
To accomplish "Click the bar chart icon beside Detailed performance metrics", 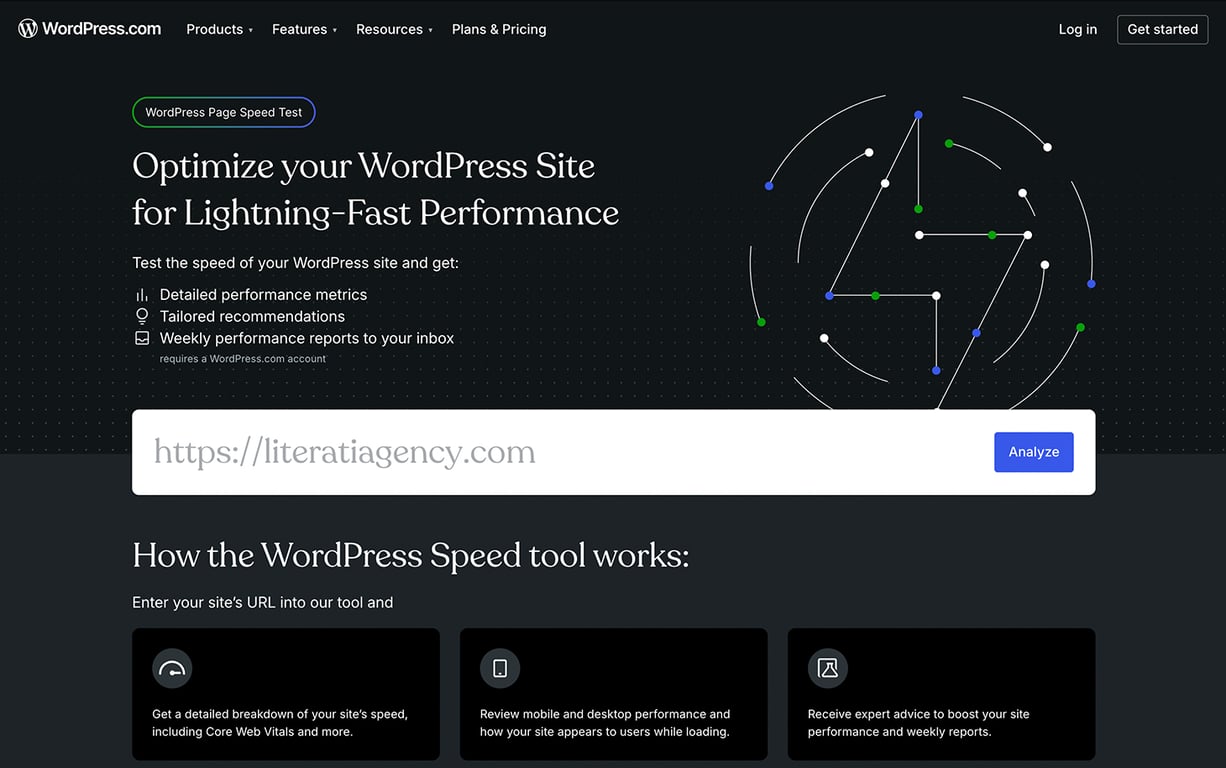I will tap(141, 294).
